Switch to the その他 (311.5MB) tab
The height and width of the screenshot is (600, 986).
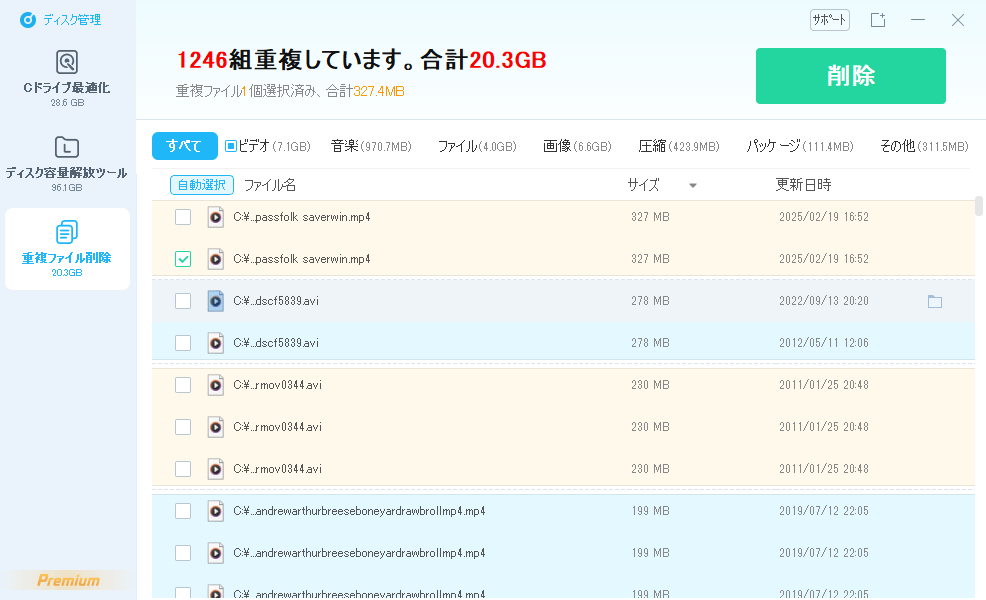point(924,147)
